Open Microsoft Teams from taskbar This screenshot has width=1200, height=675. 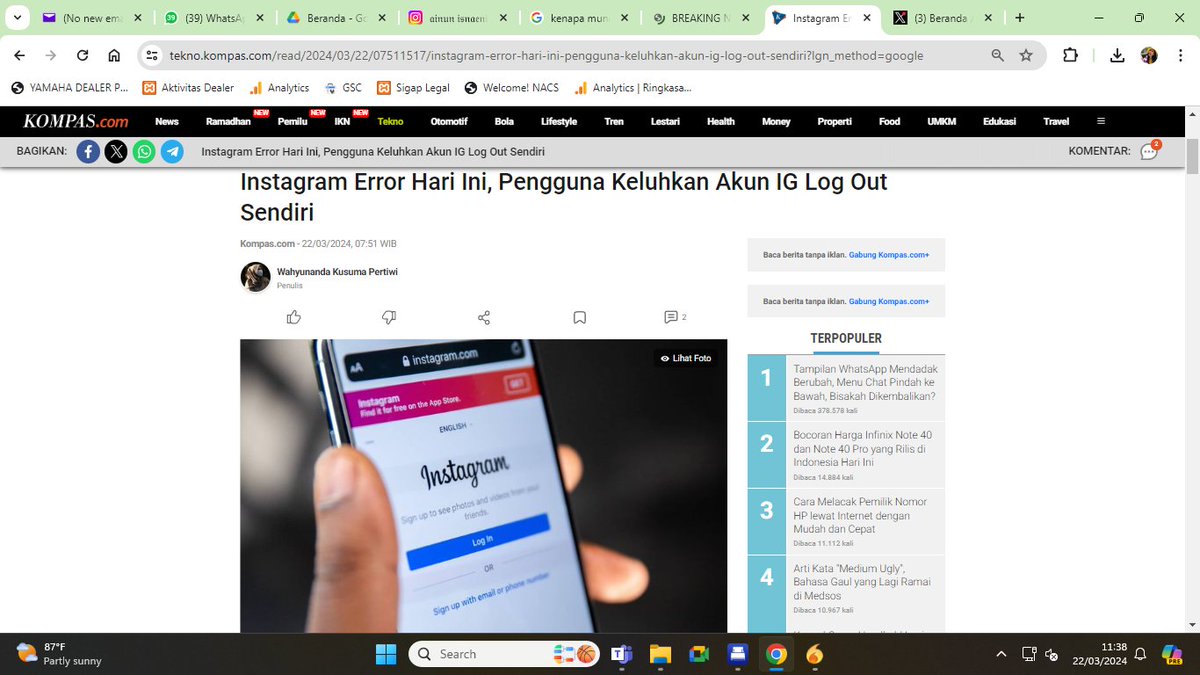click(621, 654)
